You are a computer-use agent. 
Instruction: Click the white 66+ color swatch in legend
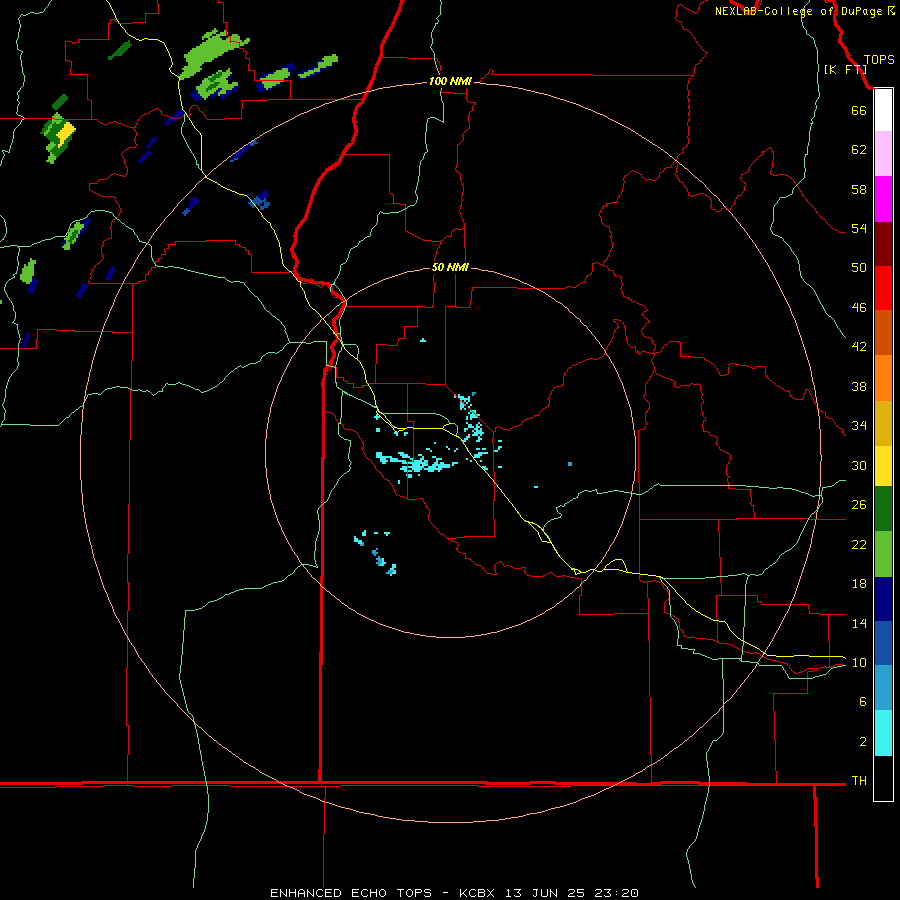tap(883, 110)
